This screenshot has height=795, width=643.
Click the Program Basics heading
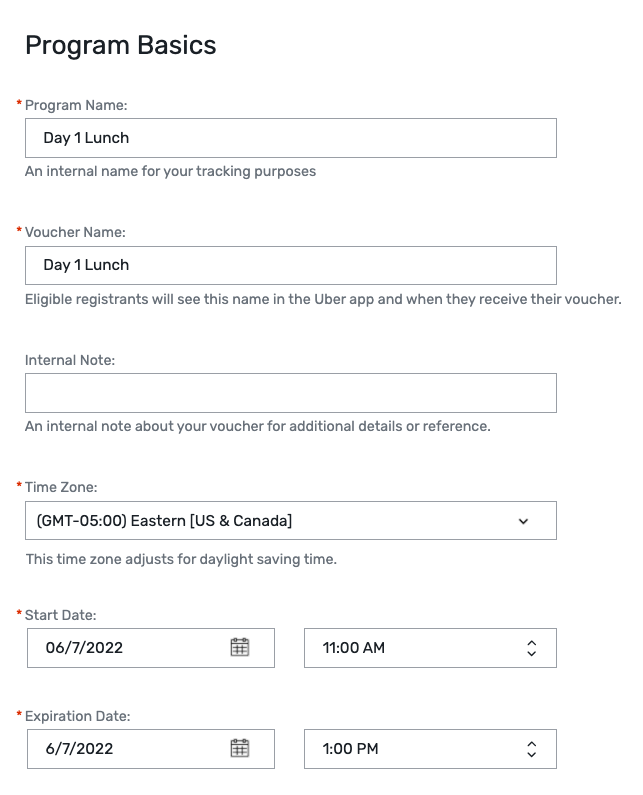(120, 45)
